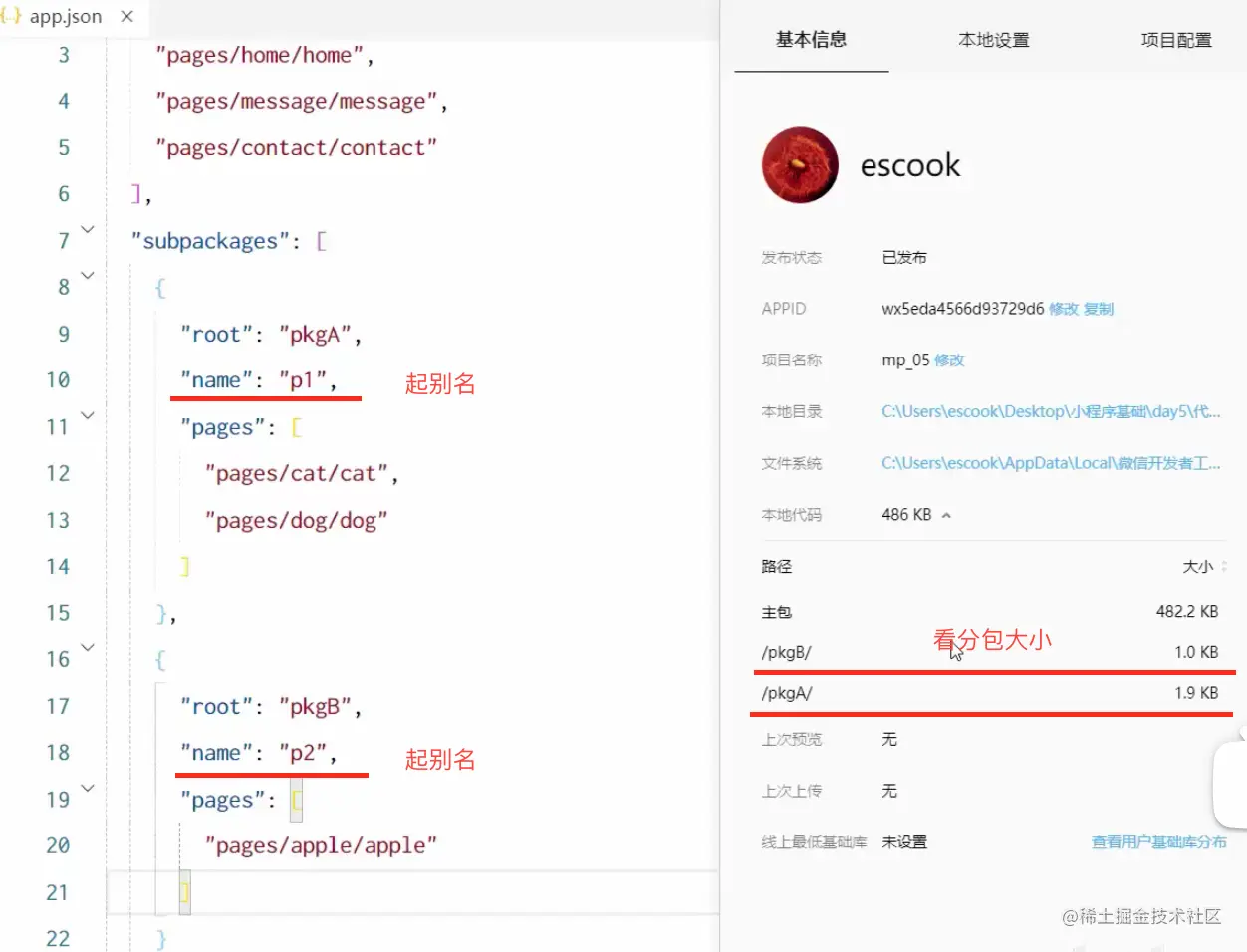Click the 已发布 publish status value
Screen dimensions: 1247x952
pos(904,257)
